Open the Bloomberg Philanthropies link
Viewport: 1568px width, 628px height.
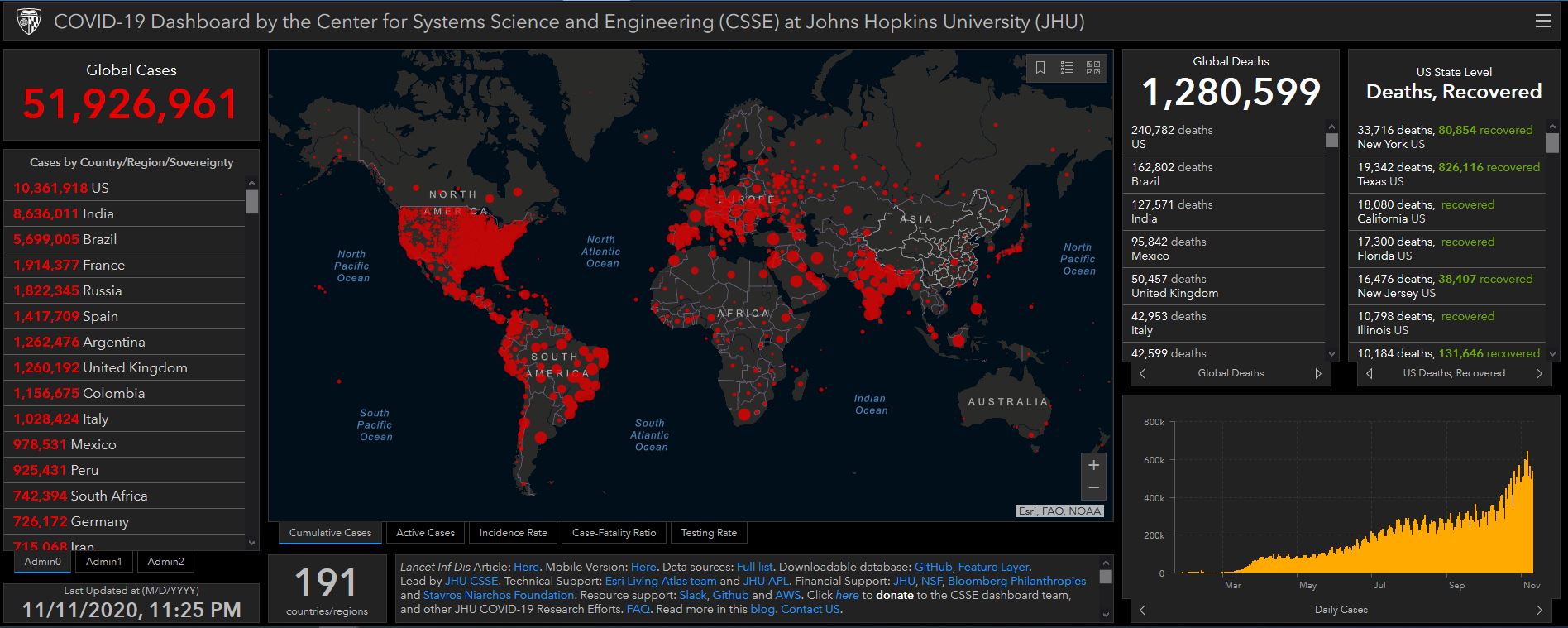[1016, 581]
